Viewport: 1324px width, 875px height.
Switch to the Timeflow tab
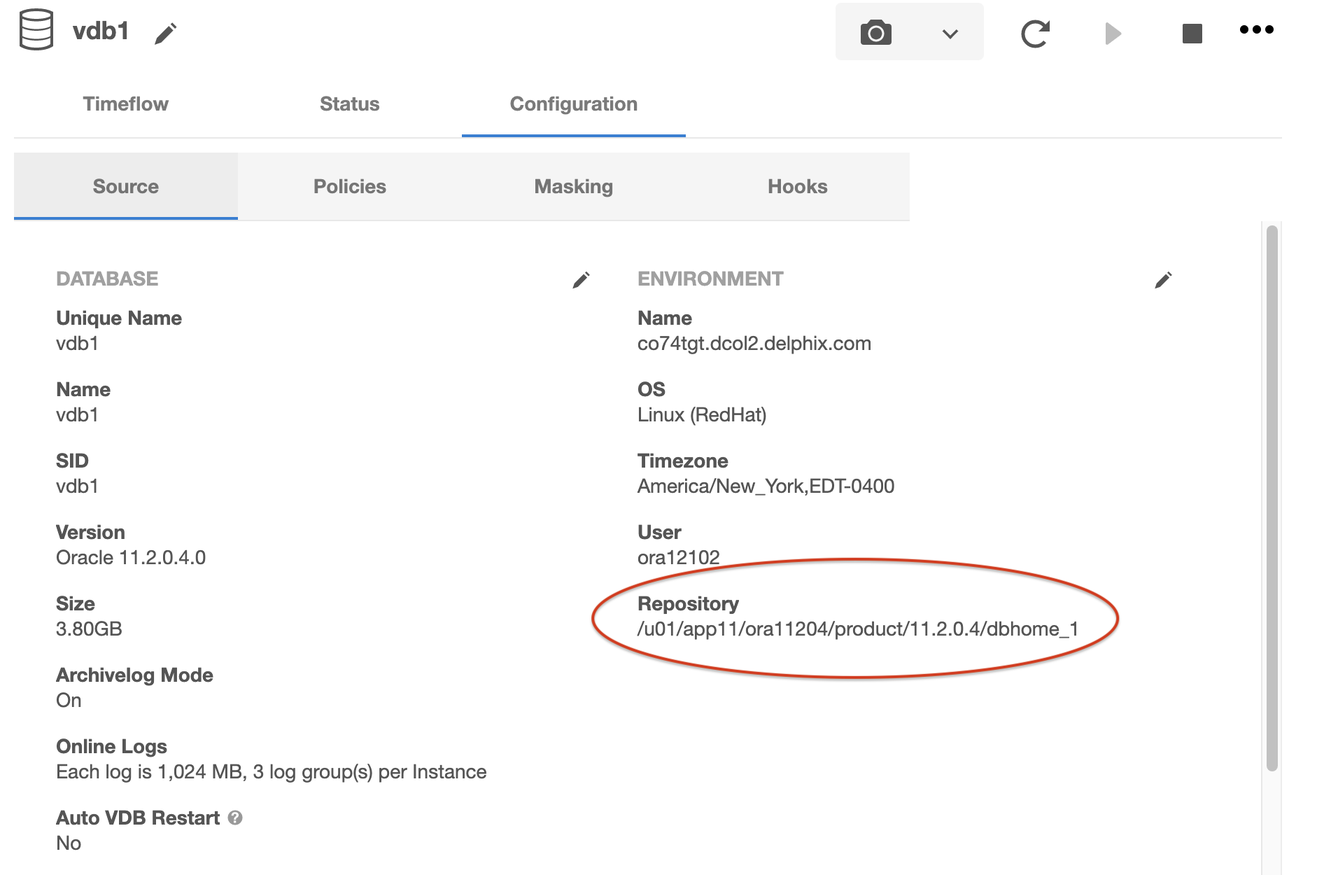125,103
